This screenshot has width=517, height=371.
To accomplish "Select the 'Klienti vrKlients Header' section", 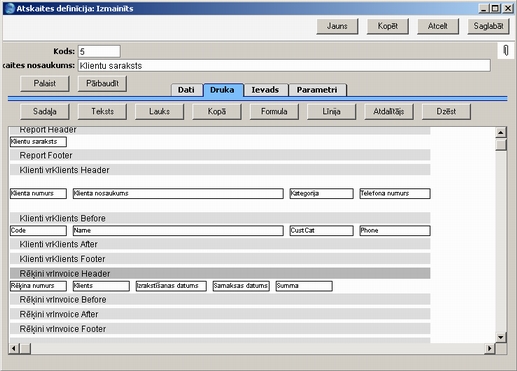I will coord(220,170).
